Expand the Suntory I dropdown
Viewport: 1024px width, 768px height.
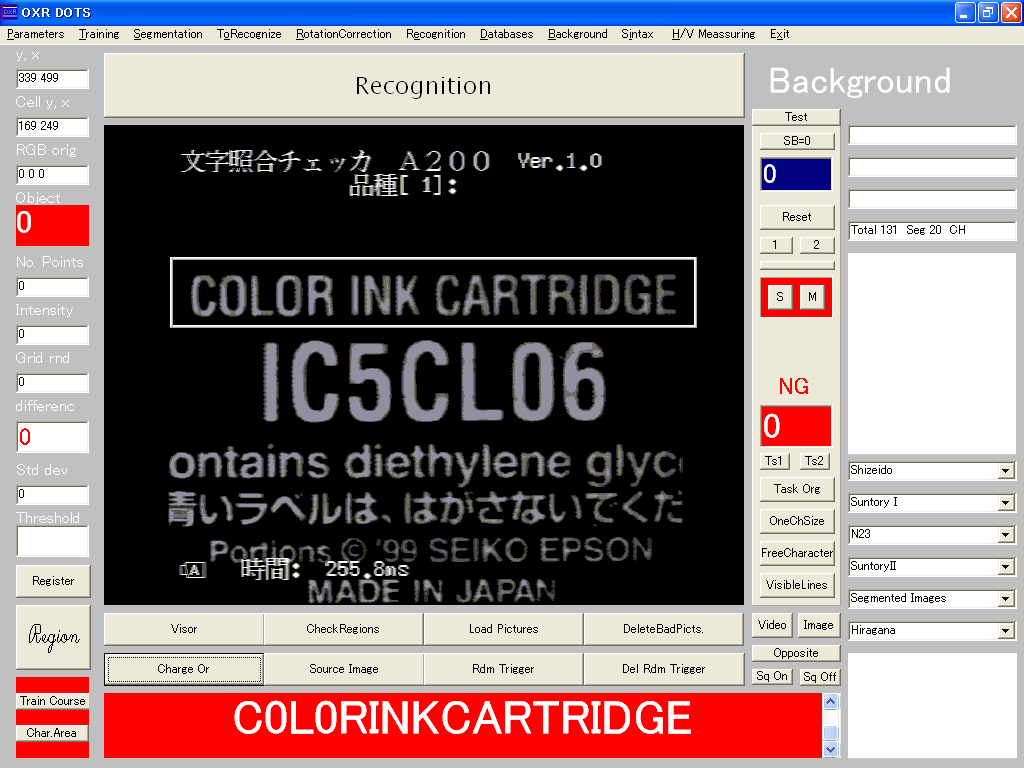(x=1006, y=503)
